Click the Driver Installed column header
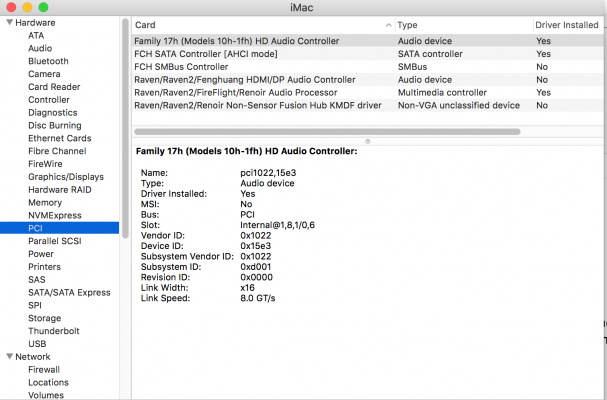This screenshot has height=400, width=607. point(568,24)
